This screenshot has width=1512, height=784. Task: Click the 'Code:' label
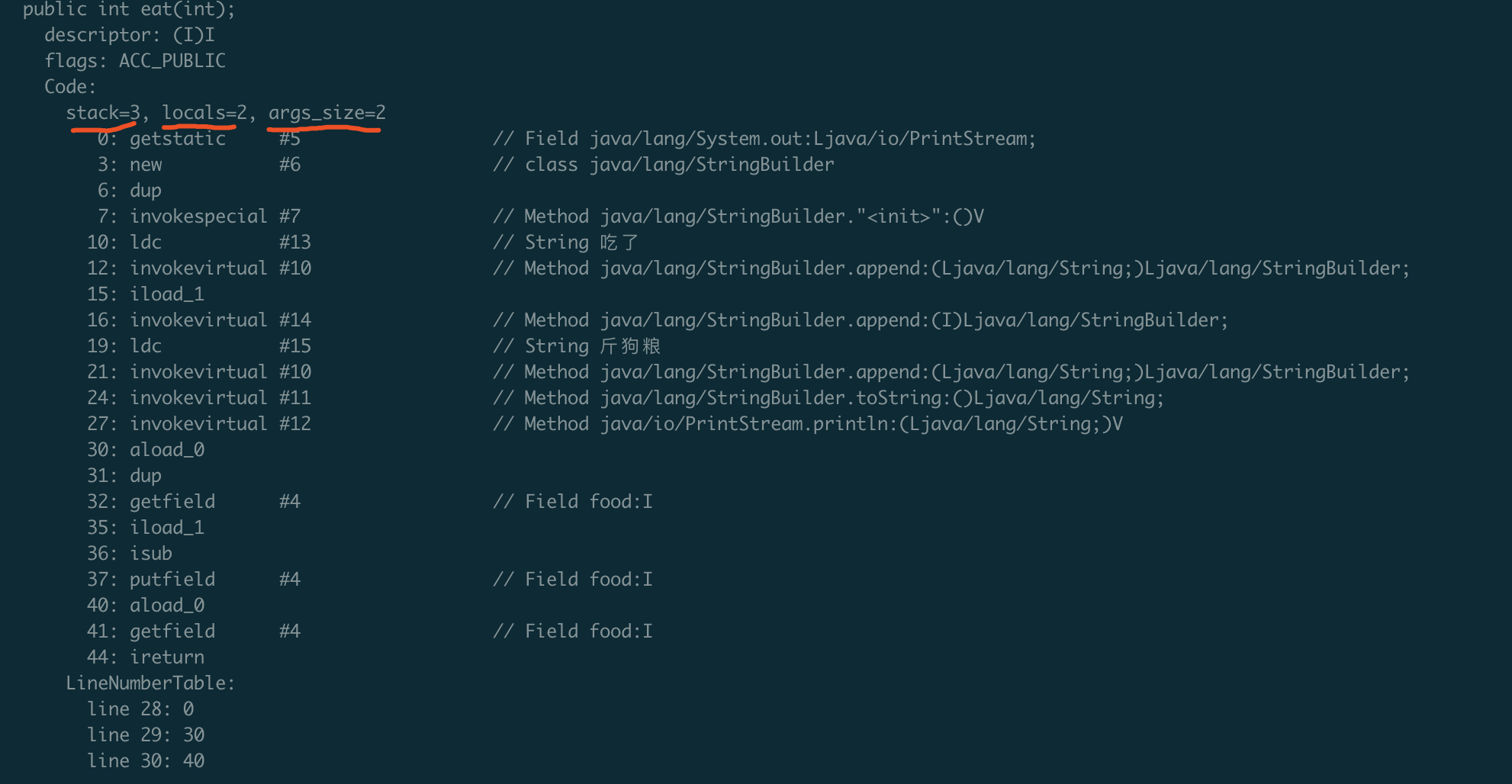click(x=70, y=87)
